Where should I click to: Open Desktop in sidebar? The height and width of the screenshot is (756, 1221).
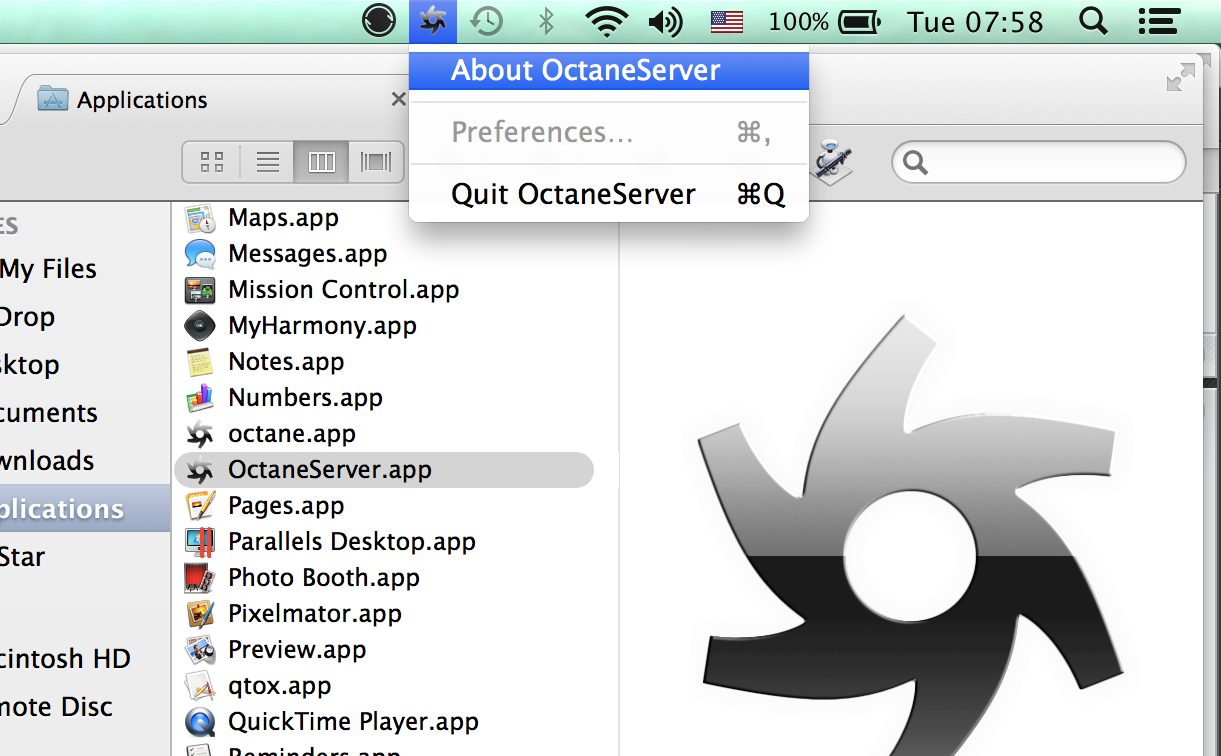pyautogui.click(x=30, y=365)
